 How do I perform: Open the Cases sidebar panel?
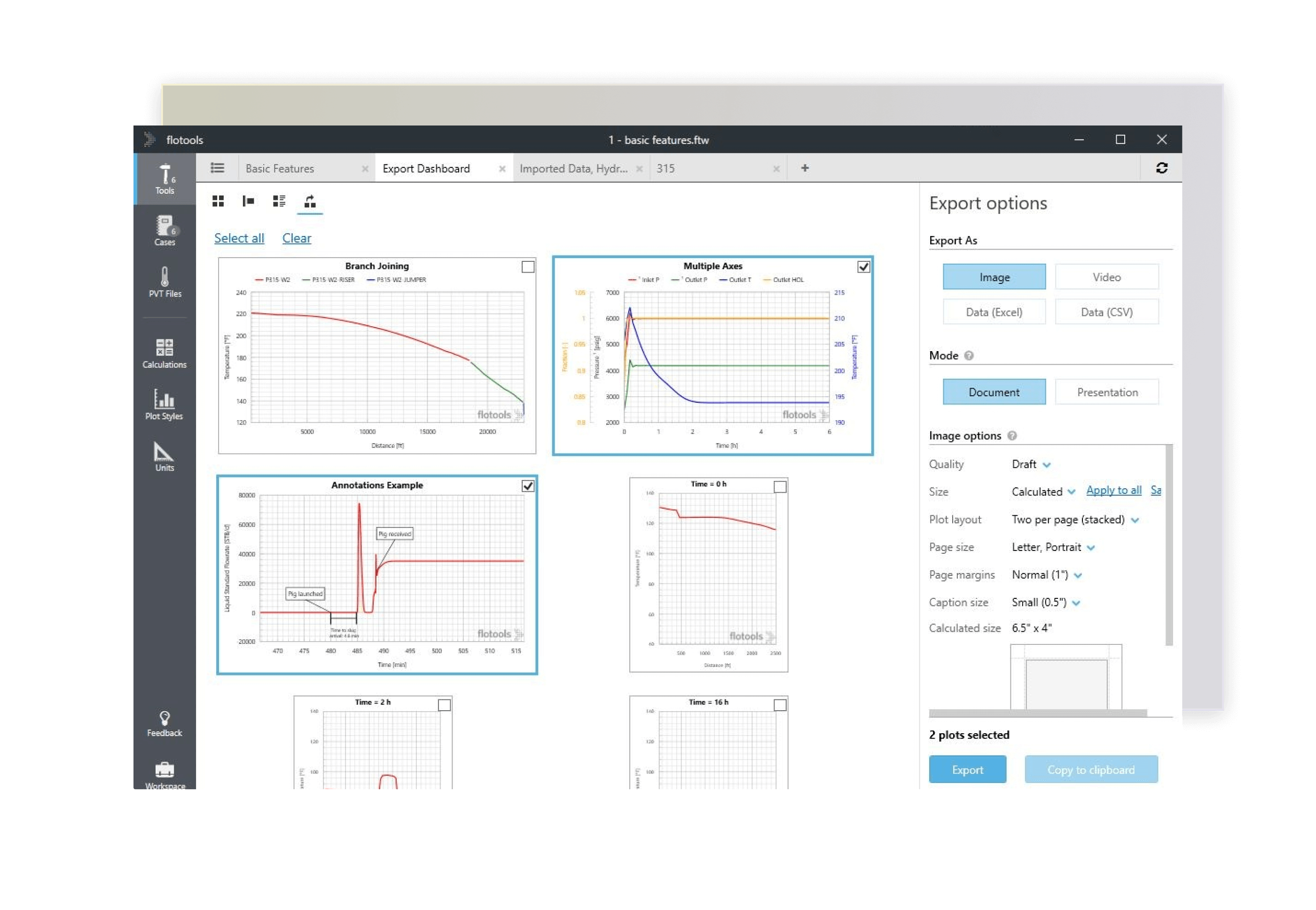(165, 230)
